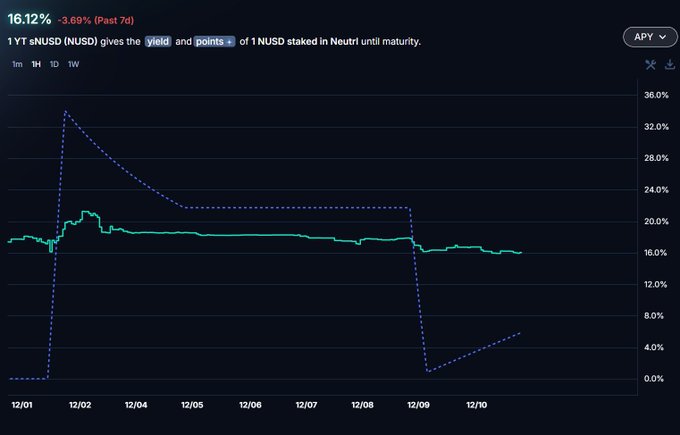The image size is (680, 435).
Task: Click the 16.0% y-axis label
Action: tap(655, 253)
